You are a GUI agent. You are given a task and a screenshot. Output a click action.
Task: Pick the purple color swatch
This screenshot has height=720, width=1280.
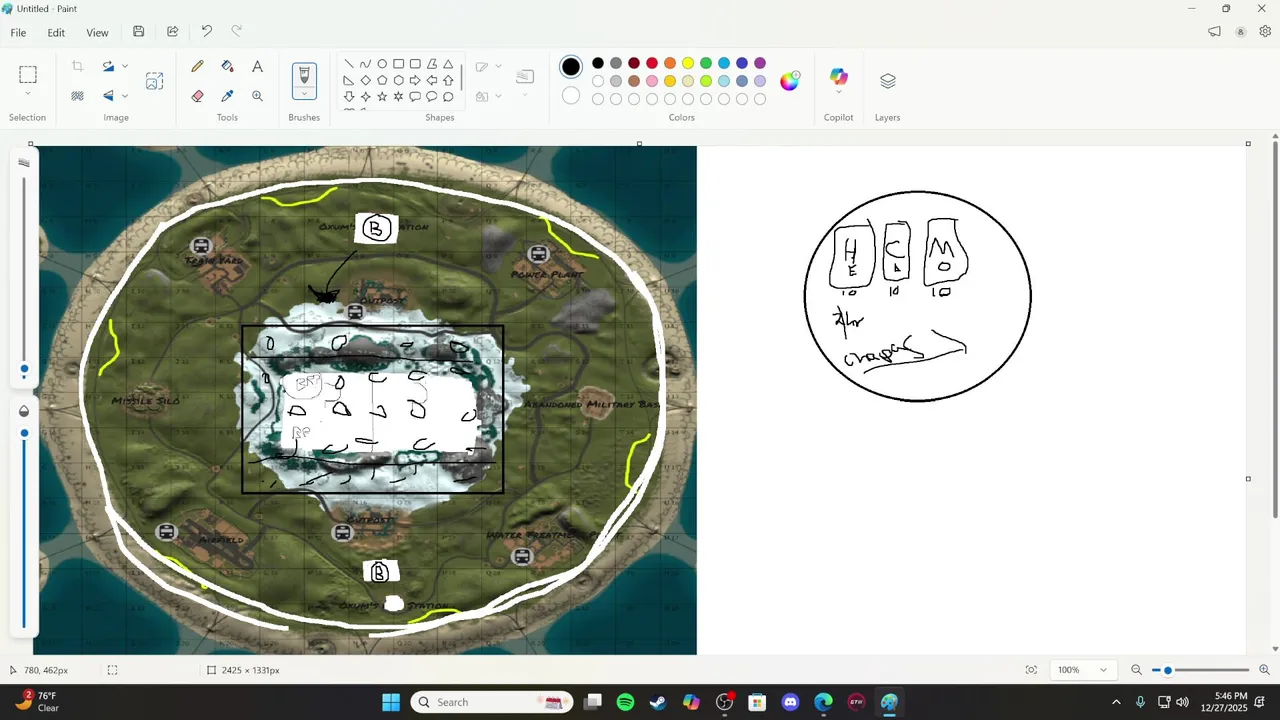click(x=760, y=63)
